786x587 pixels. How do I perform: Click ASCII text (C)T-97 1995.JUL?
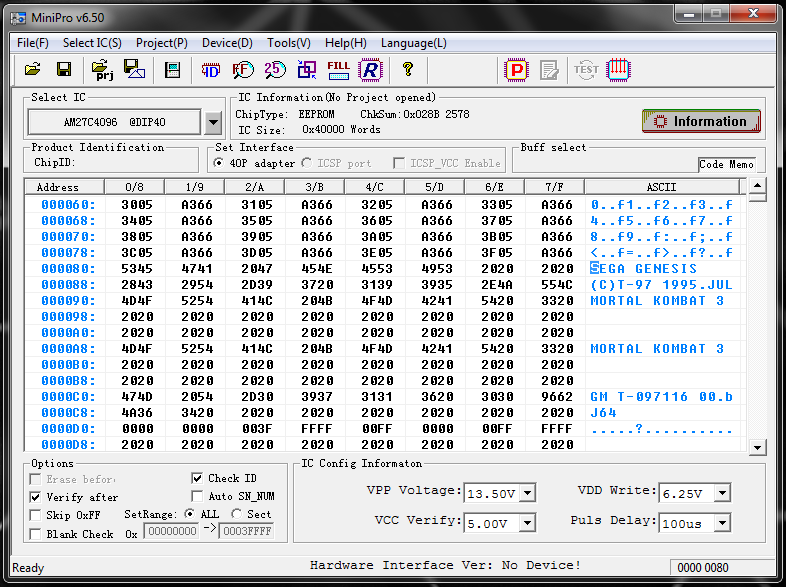(x=661, y=285)
